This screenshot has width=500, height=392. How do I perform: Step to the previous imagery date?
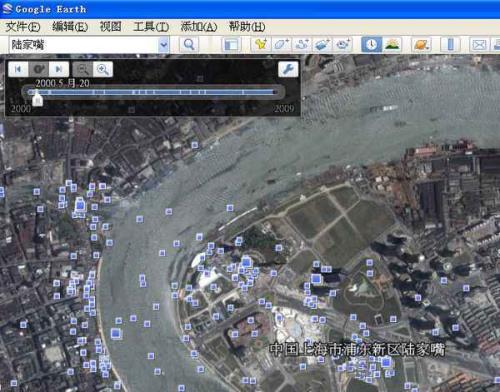coord(18,69)
